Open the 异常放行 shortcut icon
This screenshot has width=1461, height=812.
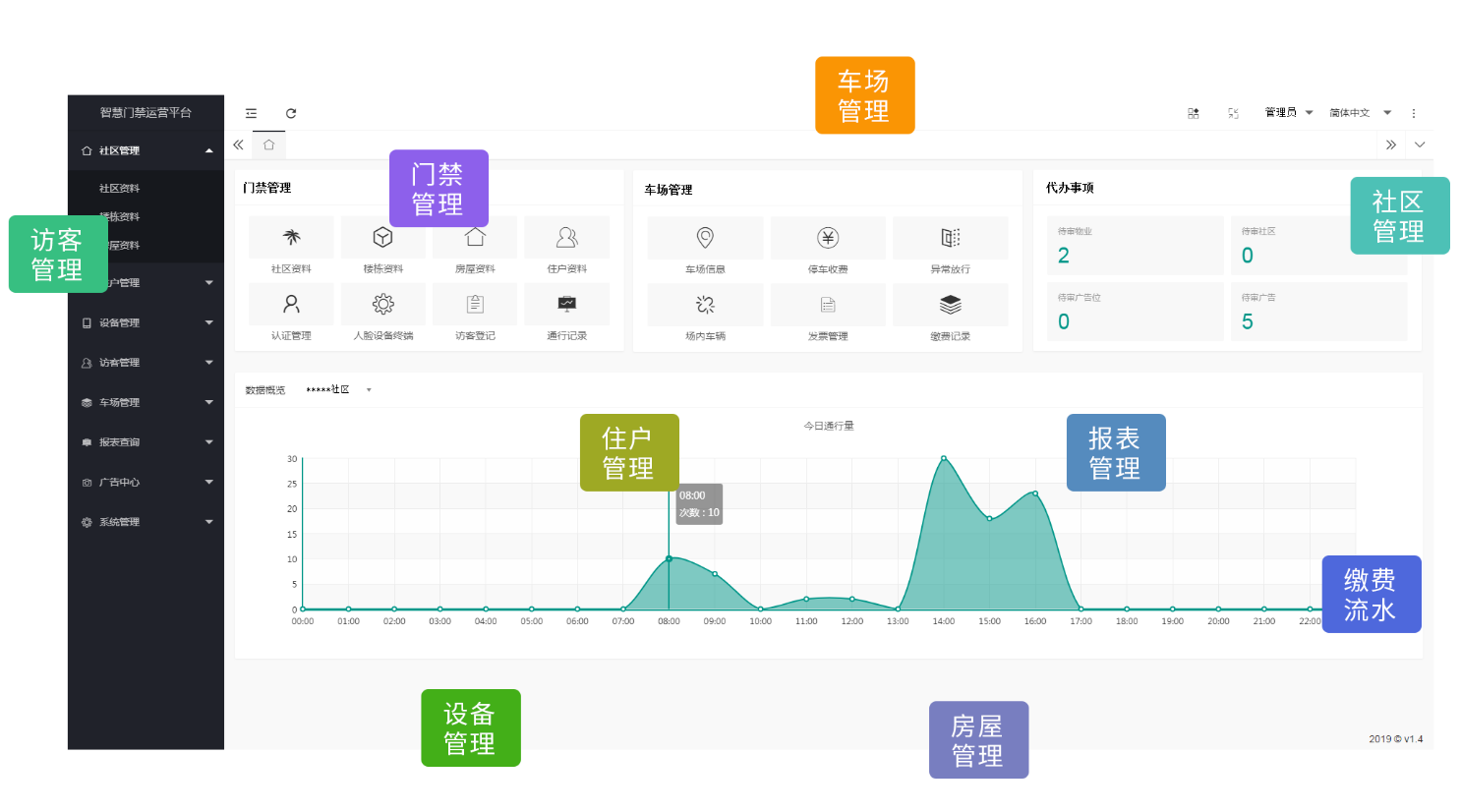(950, 238)
